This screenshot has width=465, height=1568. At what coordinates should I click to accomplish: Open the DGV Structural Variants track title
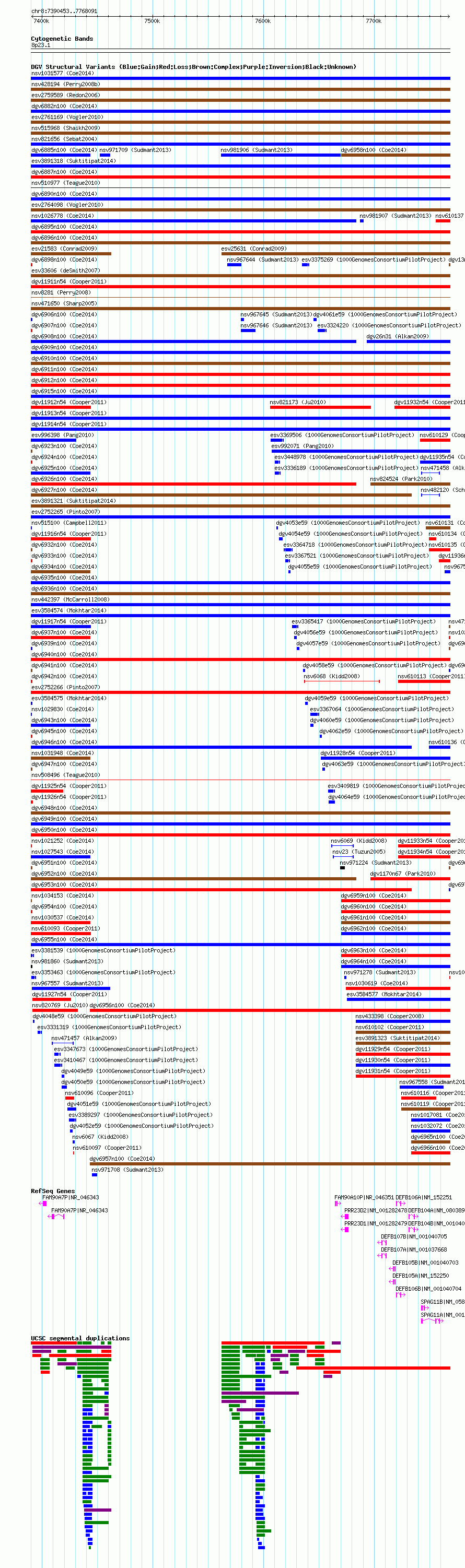click(x=194, y=67)
